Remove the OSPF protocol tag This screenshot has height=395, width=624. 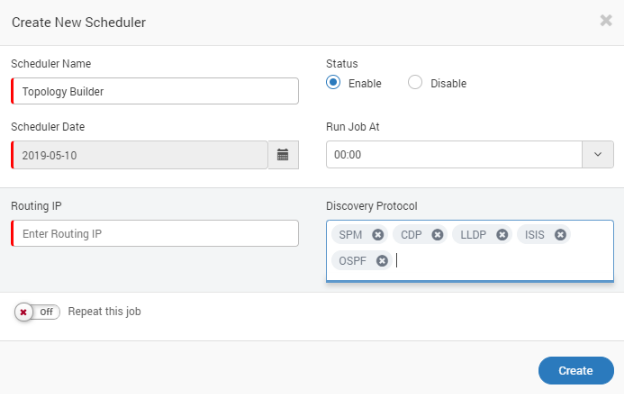coord(382,261)
